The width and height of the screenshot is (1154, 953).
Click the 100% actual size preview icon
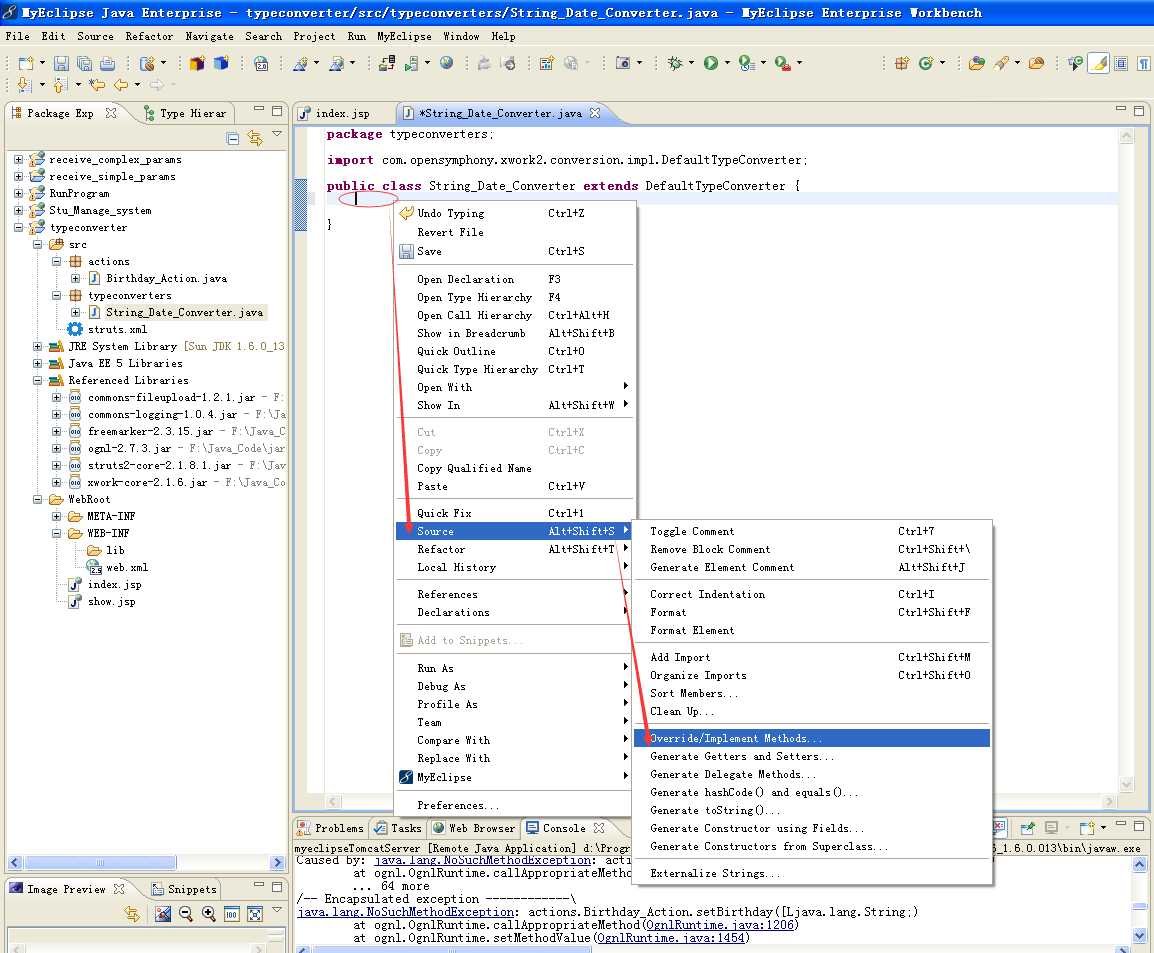pos(231,913)
